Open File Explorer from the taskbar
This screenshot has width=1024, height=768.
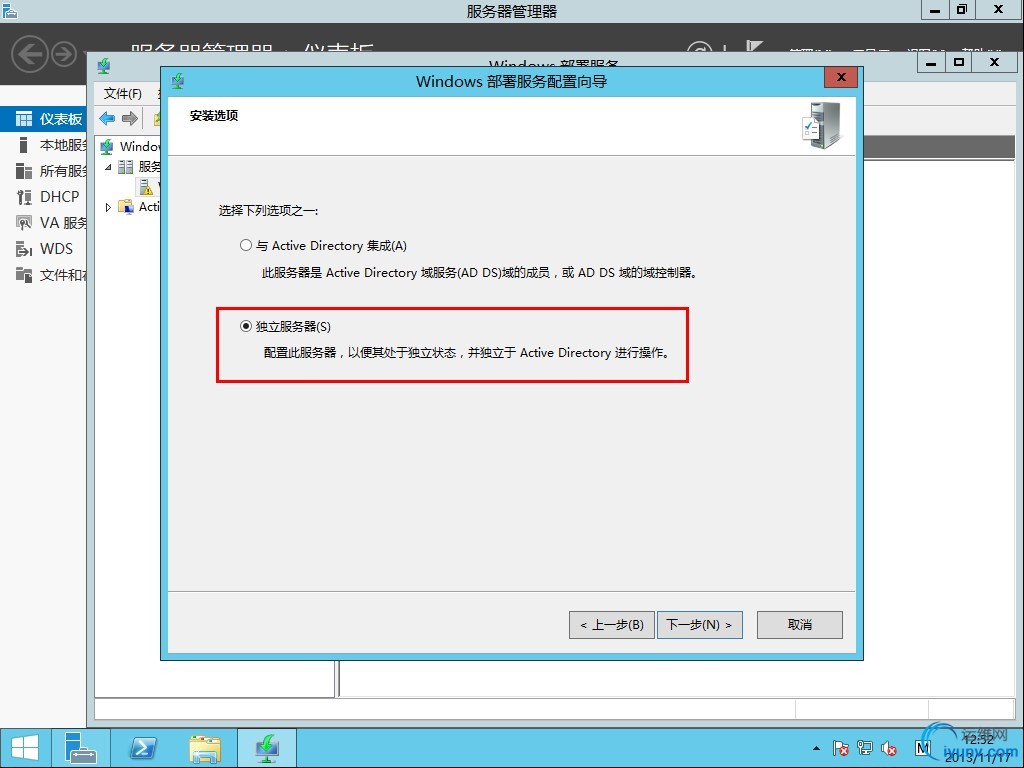point(205,748)
